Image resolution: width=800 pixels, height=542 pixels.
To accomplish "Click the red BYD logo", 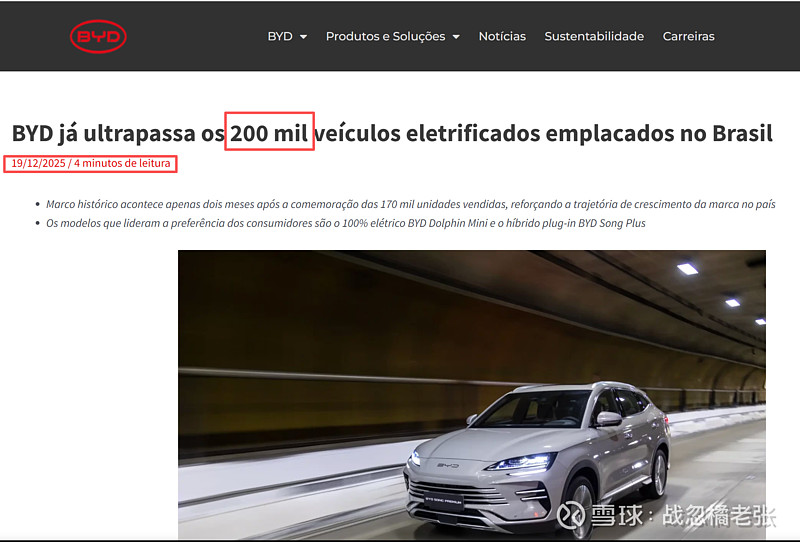I will pyautogui.click(x=98, y=36).
